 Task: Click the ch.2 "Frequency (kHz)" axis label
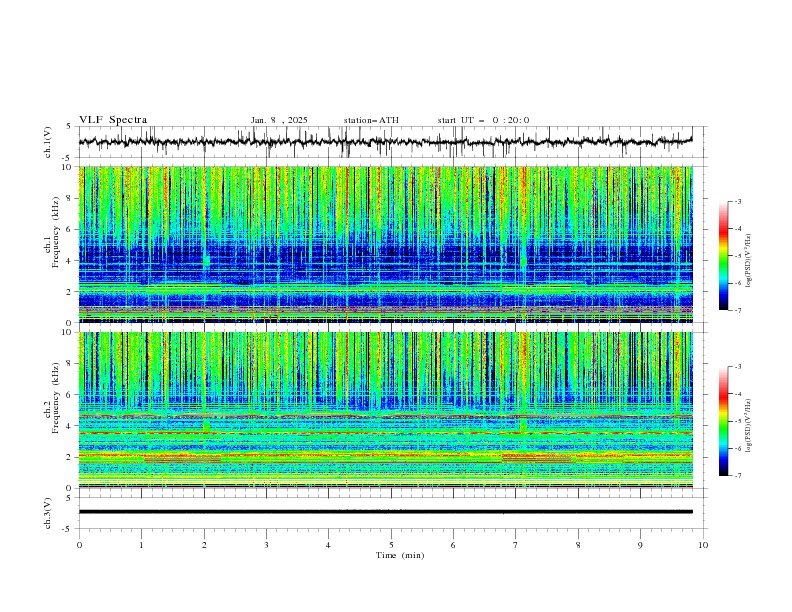tap(56, 397)
